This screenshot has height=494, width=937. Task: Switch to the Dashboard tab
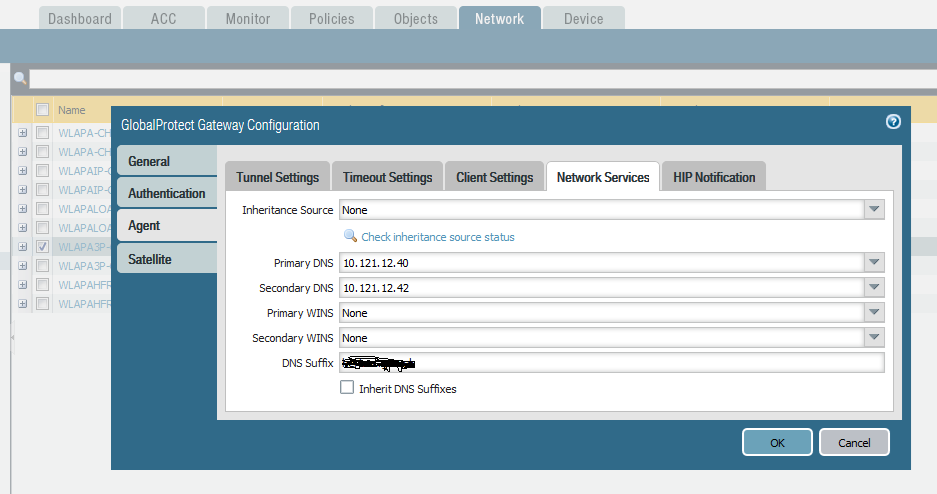point(80,19)
